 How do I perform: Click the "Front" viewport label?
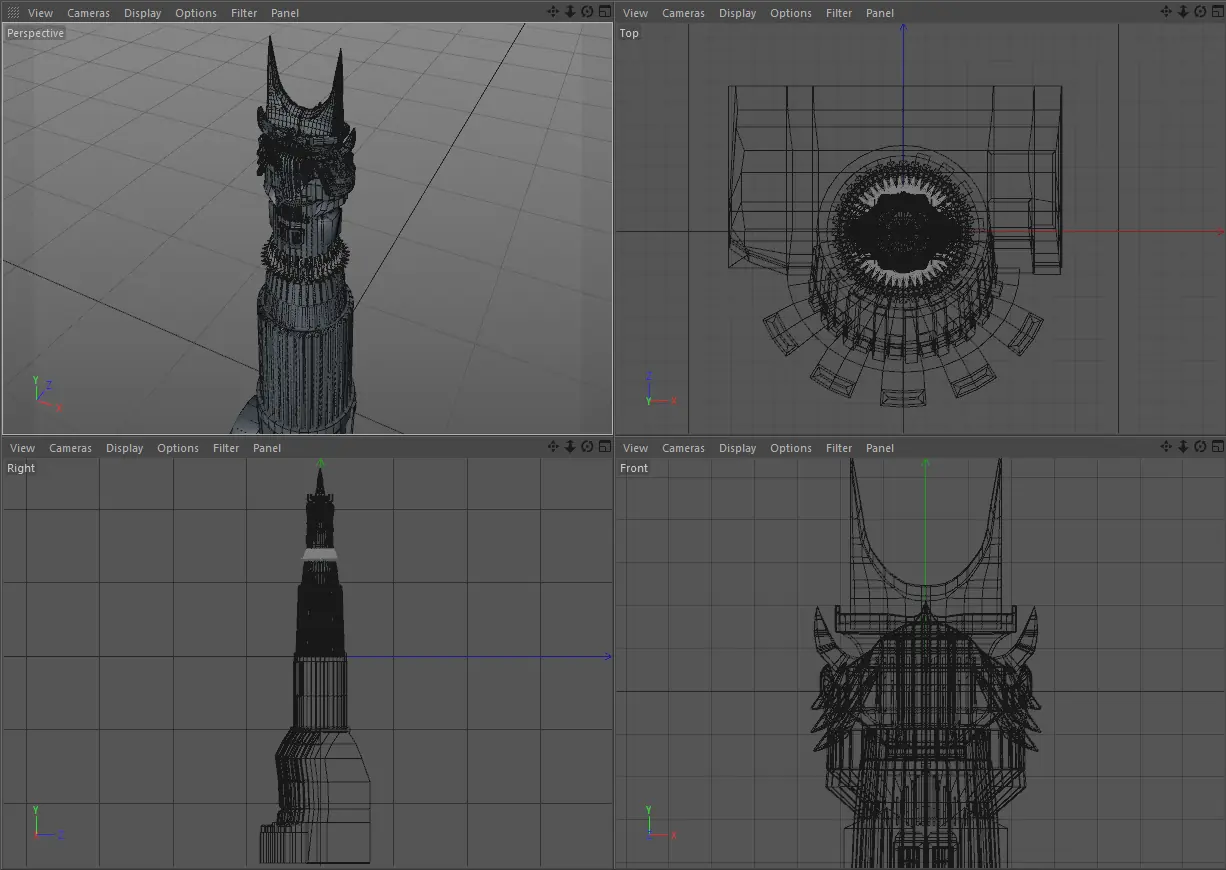click(634, 468)
